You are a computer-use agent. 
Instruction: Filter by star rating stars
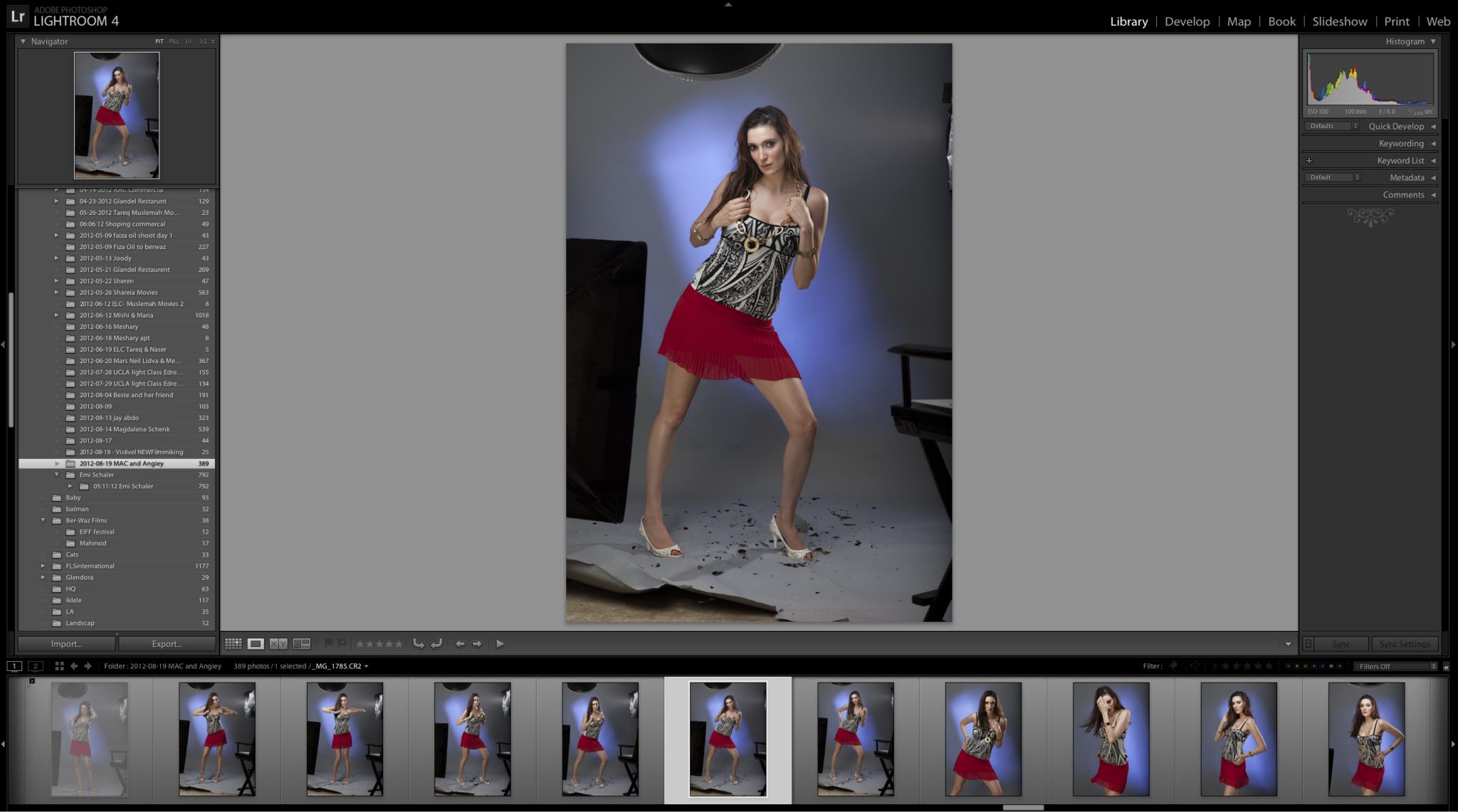point(1247,666)
